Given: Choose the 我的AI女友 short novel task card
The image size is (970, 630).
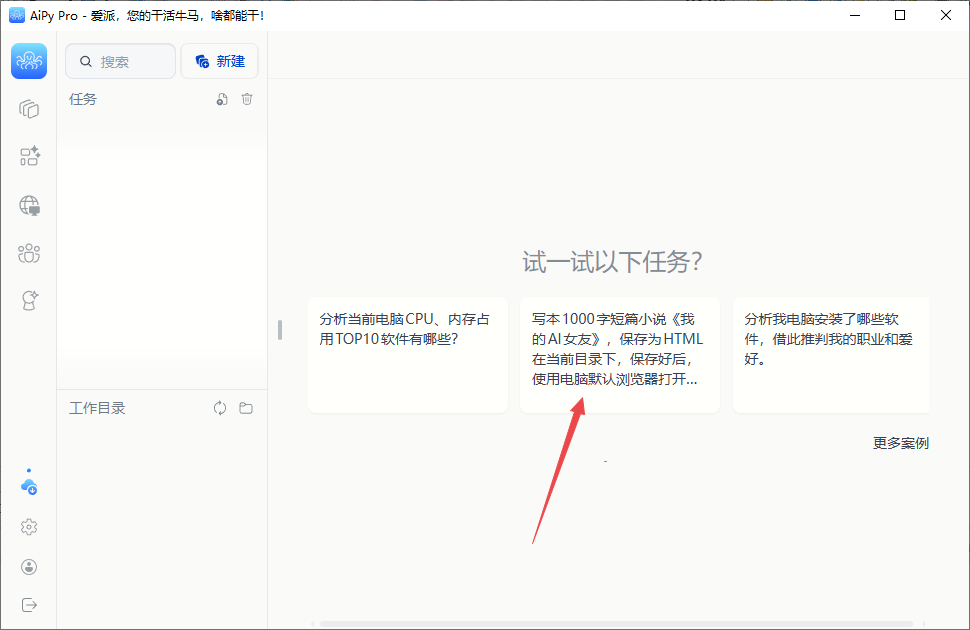Looking at the screenshot, I should point(619,354).
